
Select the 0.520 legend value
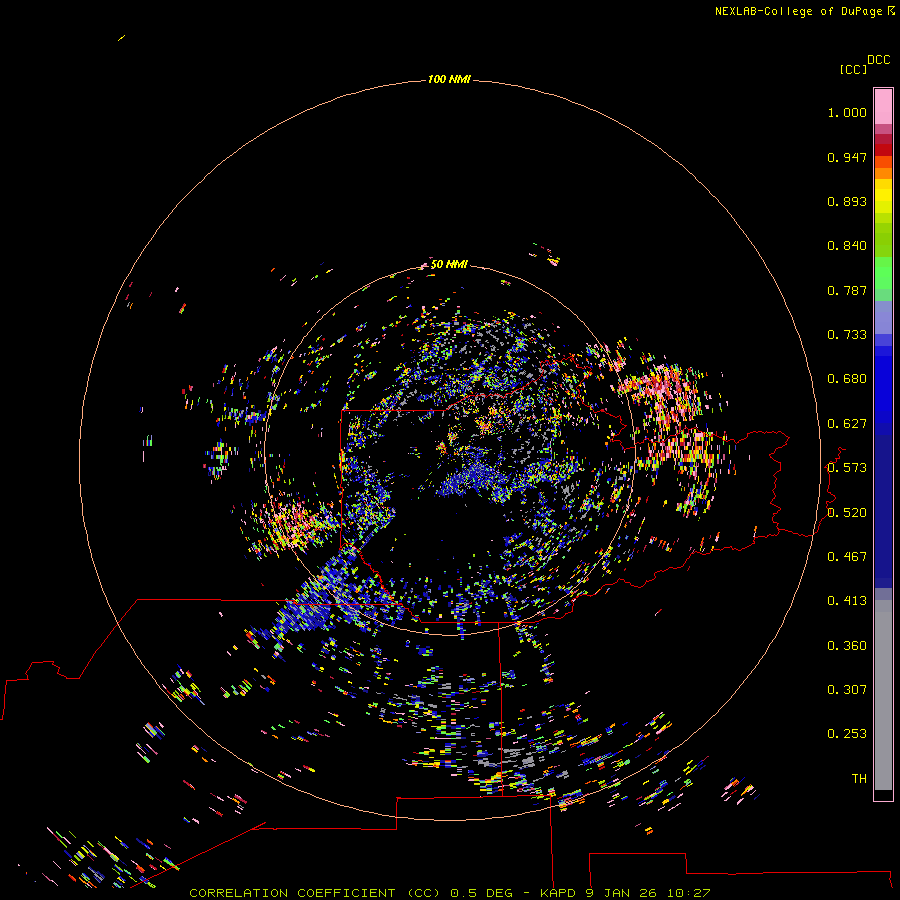click(x=847, y=513)
